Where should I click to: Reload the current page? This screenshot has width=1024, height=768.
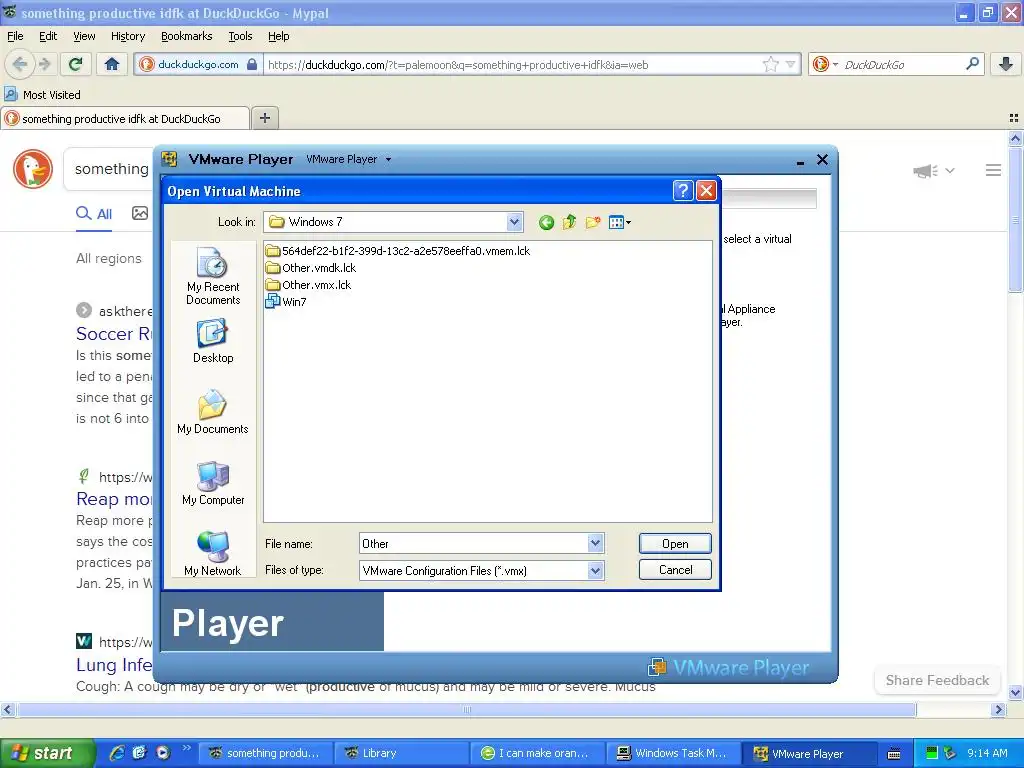[x=75, y=64]
